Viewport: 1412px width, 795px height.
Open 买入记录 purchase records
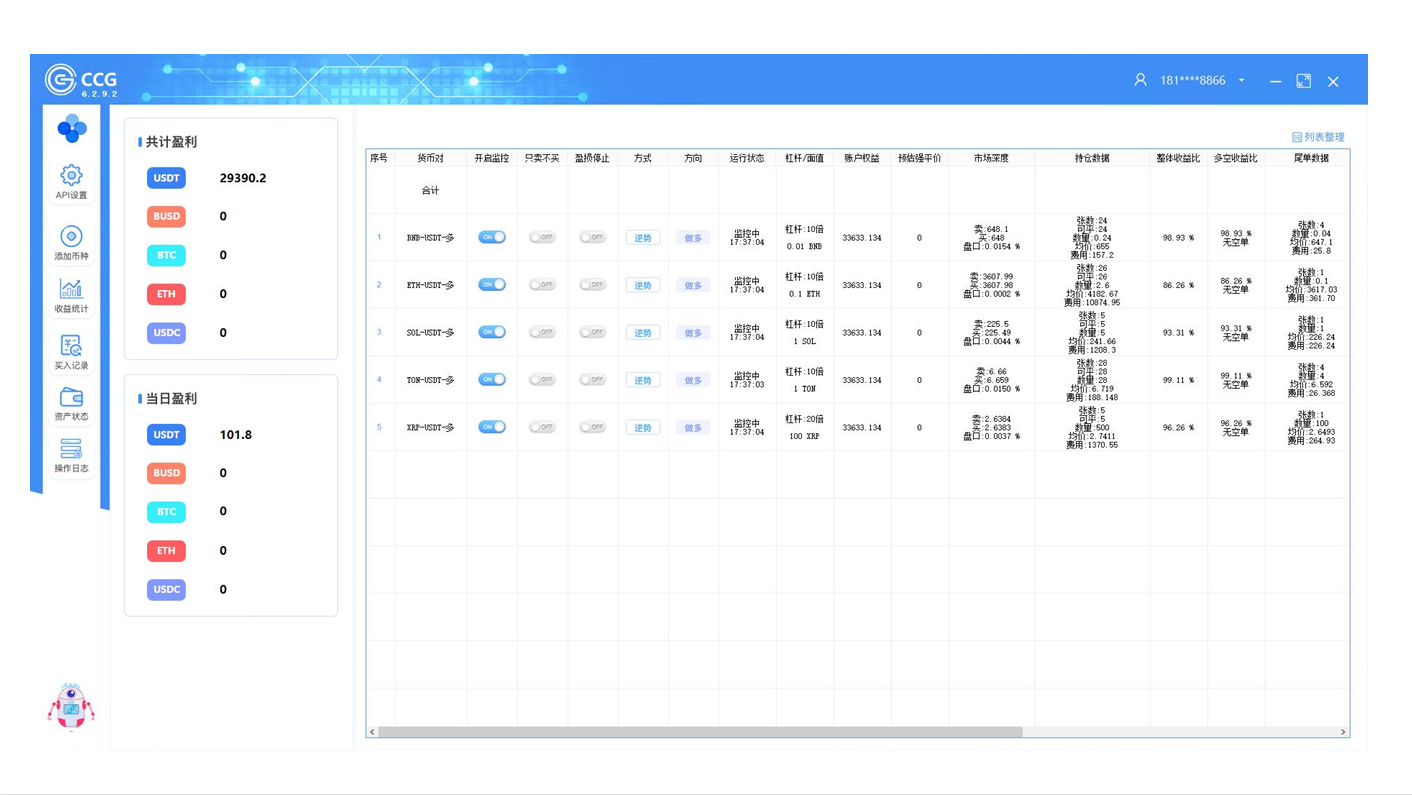[x=71, y=351]
